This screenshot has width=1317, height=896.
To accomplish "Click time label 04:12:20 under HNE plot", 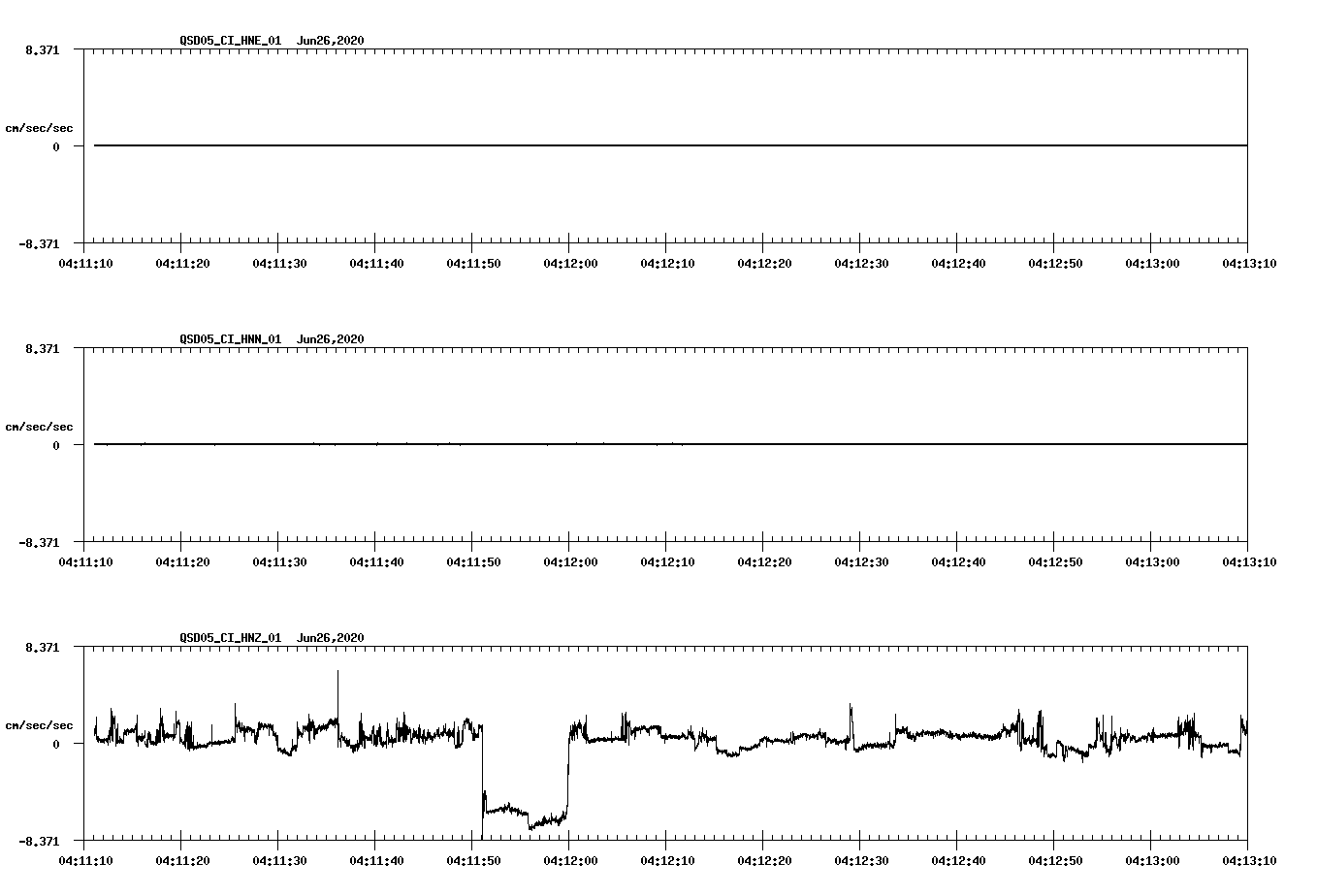I will (764, 263).
